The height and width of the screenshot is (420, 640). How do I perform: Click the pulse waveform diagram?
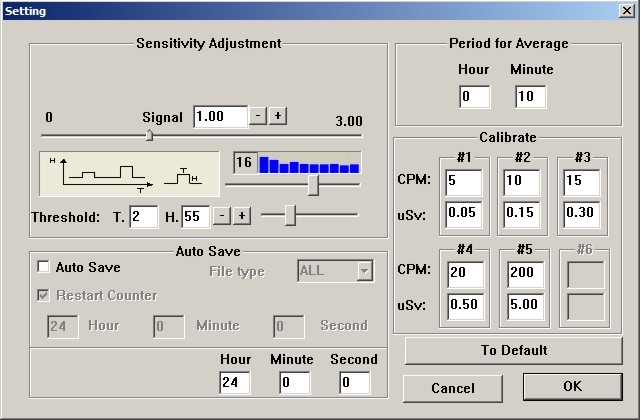tap(127, 173)
